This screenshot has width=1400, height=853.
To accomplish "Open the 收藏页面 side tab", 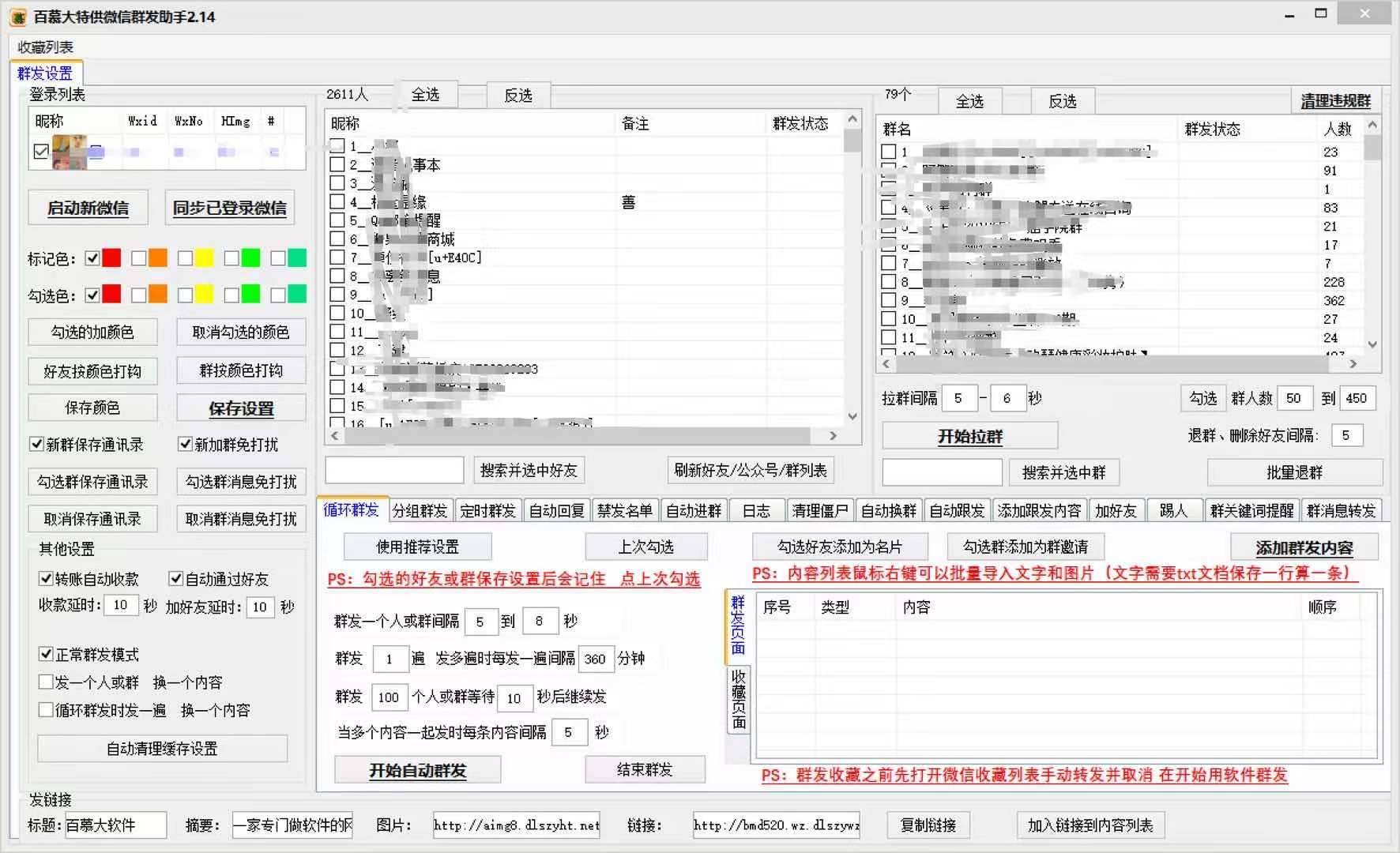I will click(x=737, y=701).
